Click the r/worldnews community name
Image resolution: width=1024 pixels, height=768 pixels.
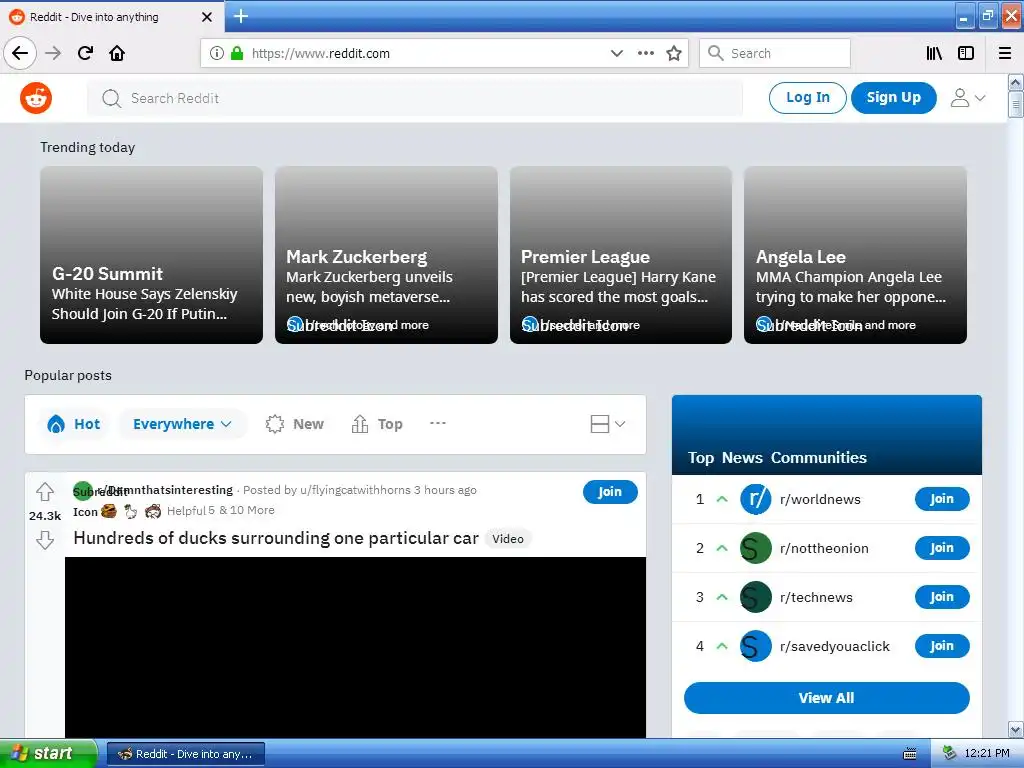coord(820,499)
